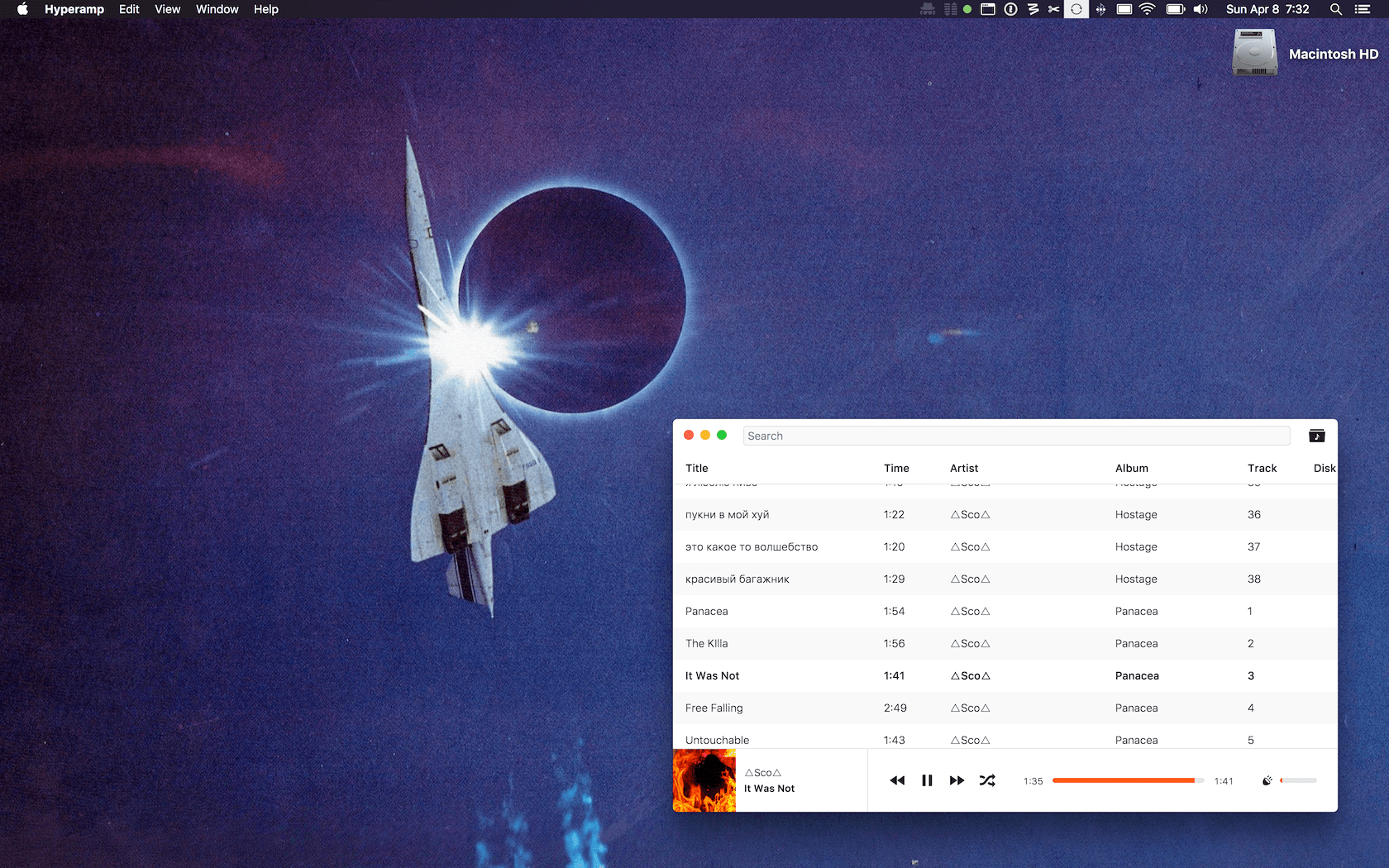
Task: Open the 1Password menu bar icon
Action: click(1010, 9)
